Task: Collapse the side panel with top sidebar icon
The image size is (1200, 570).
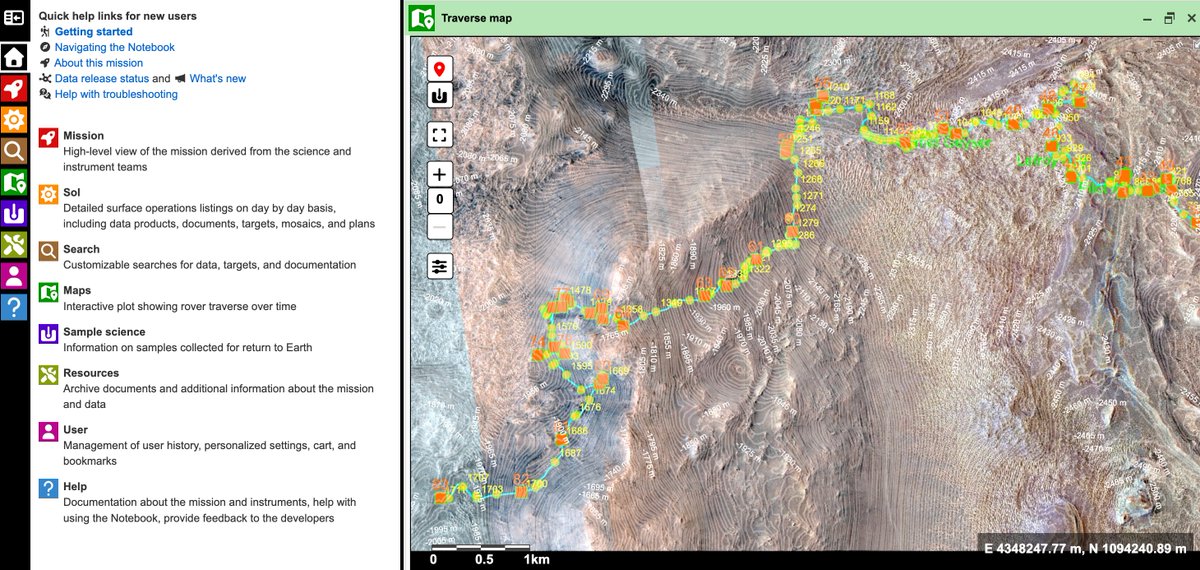Action: [x=14, y=19]
